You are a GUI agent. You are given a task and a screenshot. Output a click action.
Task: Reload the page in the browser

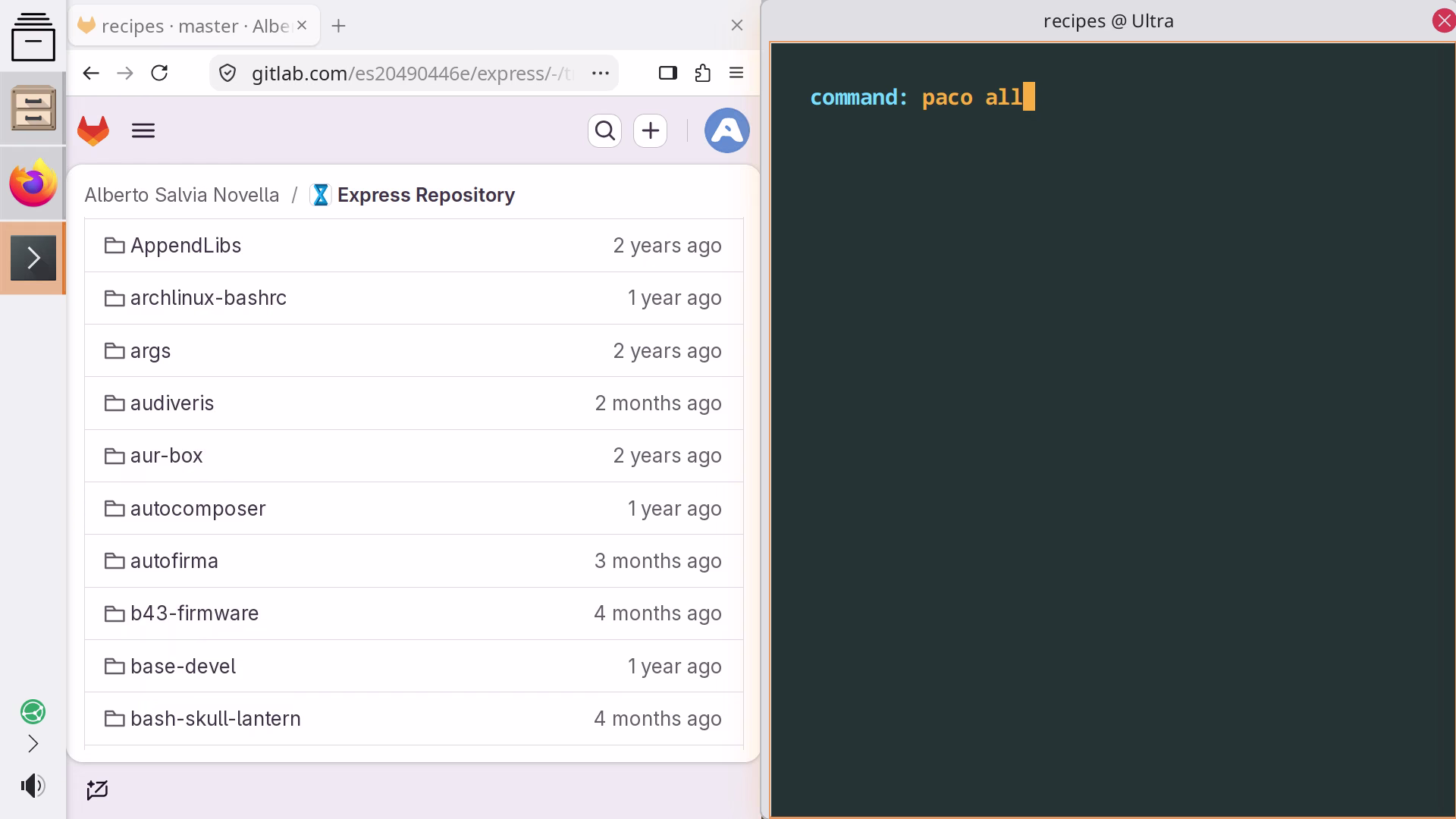point(159,73)
